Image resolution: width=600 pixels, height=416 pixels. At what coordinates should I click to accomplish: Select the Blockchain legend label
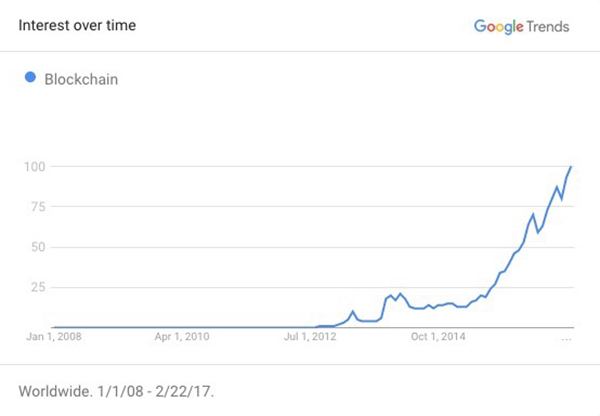(x=82, y=78)
